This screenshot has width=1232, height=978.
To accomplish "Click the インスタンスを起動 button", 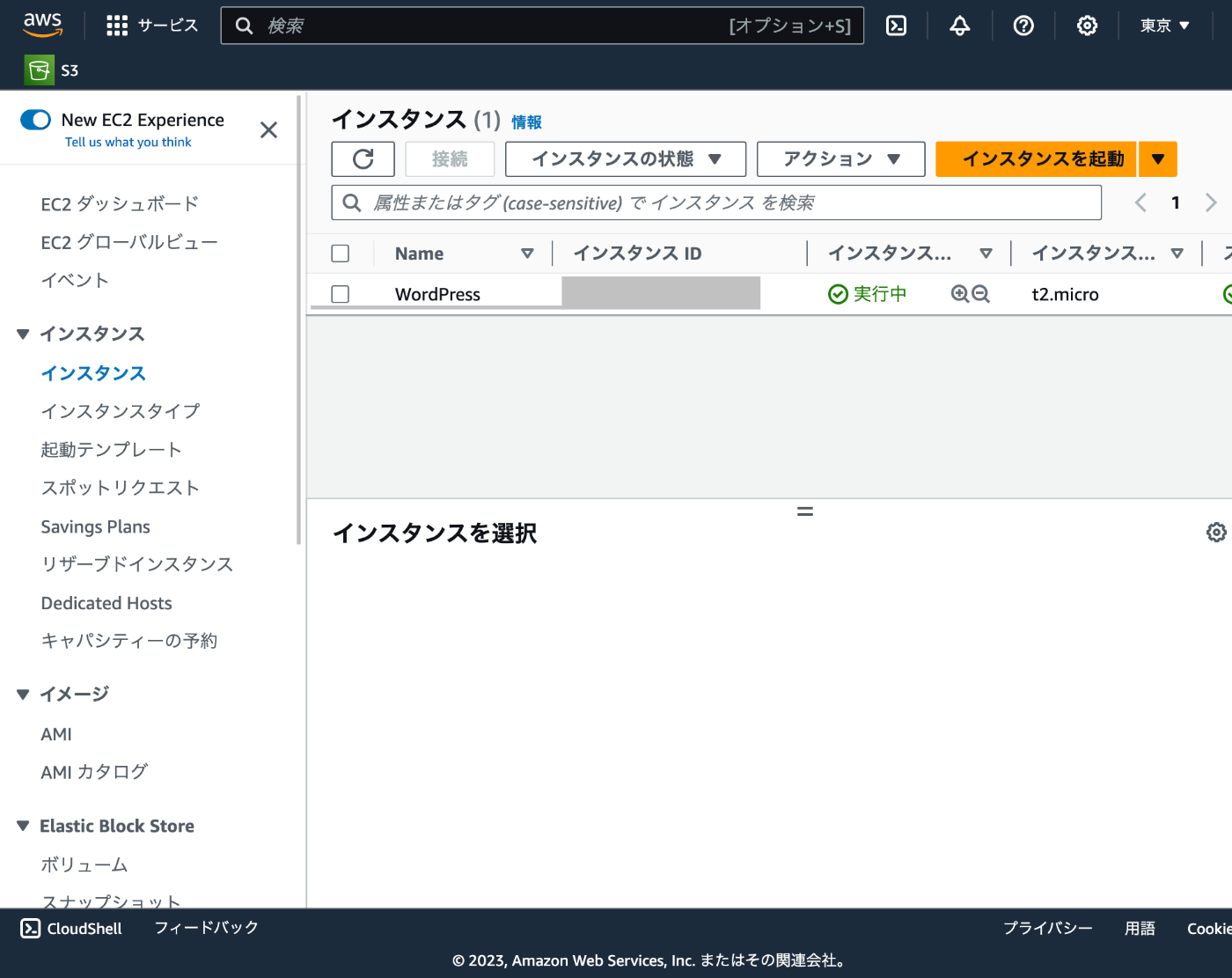I will tap(1037, 159).
